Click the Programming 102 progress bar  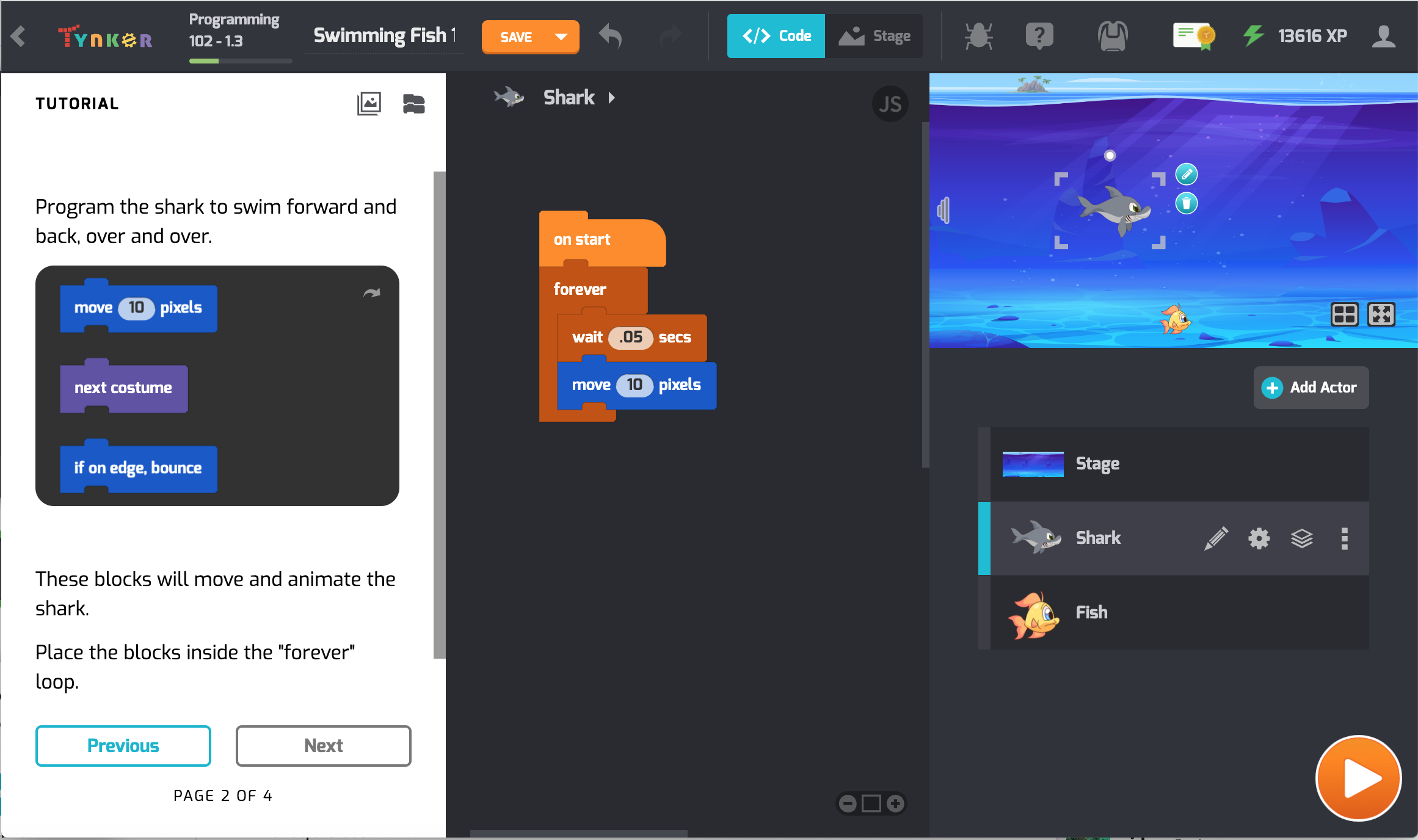pos(241,61)
